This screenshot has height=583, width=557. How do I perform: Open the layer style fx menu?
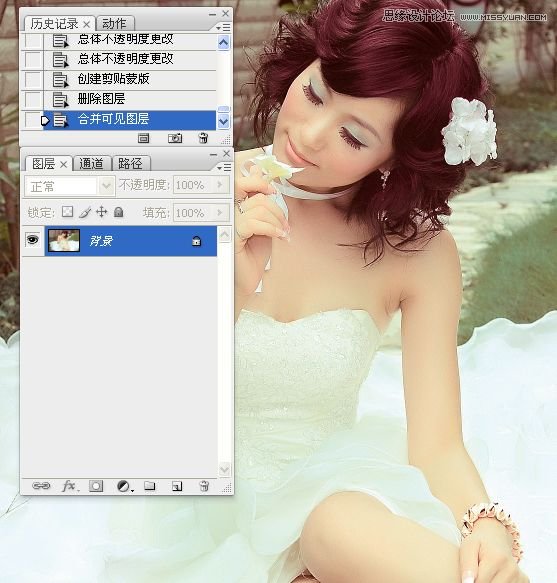(70, 486)
